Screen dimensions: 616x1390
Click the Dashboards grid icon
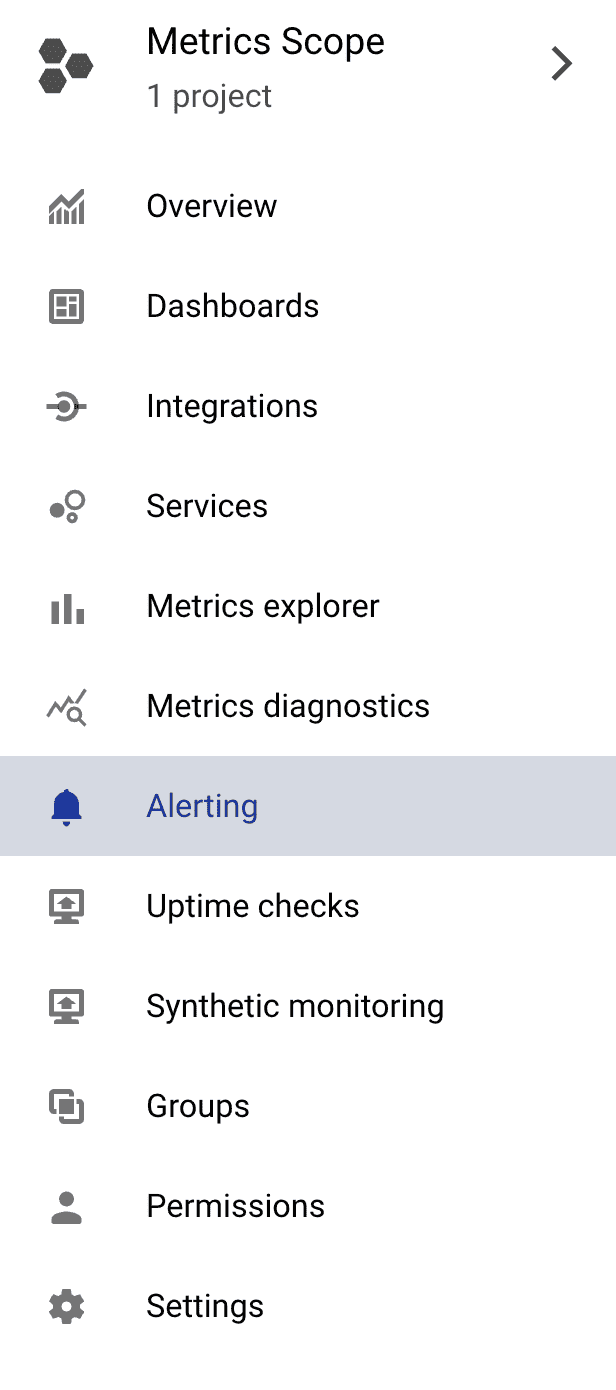pos(65,306)
